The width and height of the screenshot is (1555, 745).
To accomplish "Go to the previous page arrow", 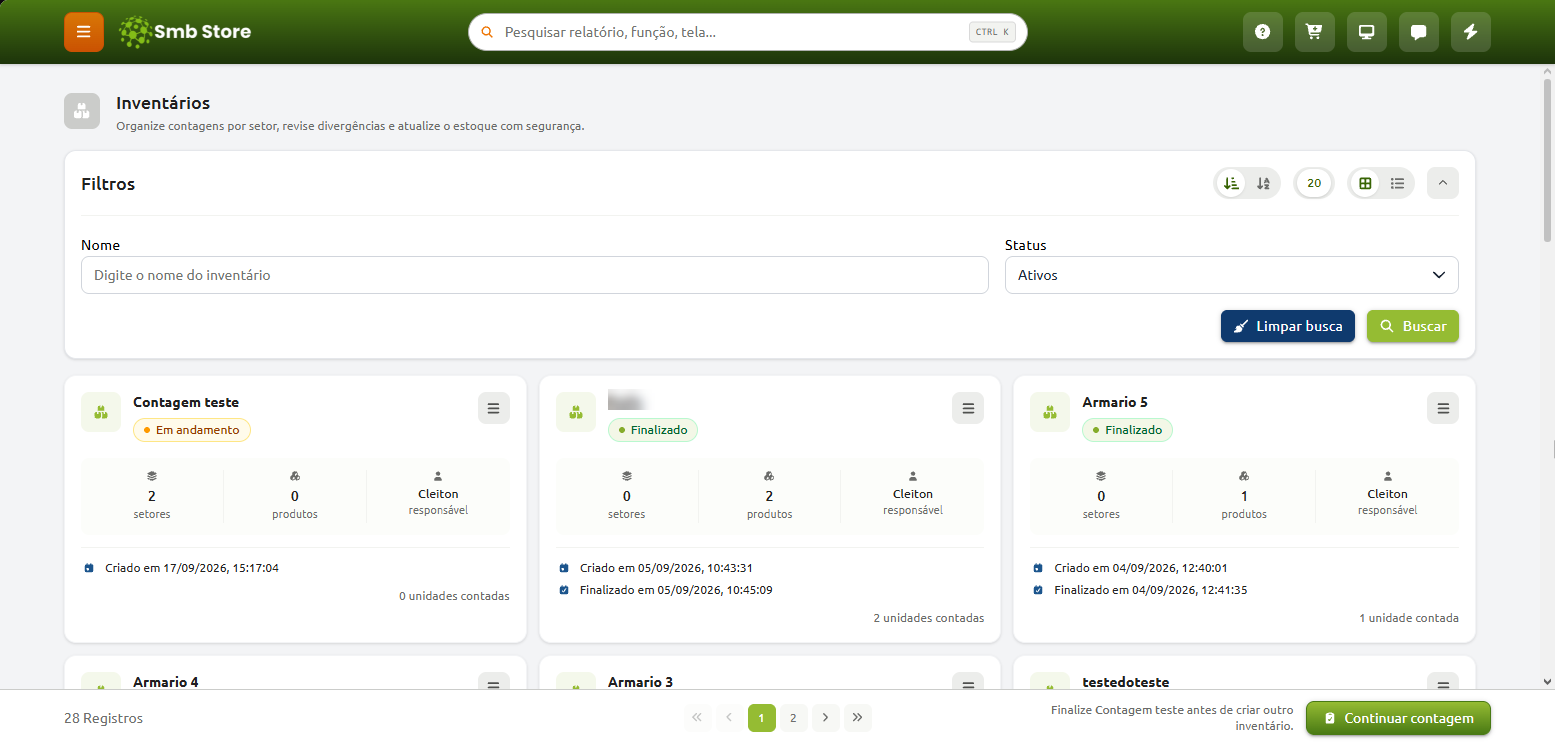I will (x=729, y=718).
